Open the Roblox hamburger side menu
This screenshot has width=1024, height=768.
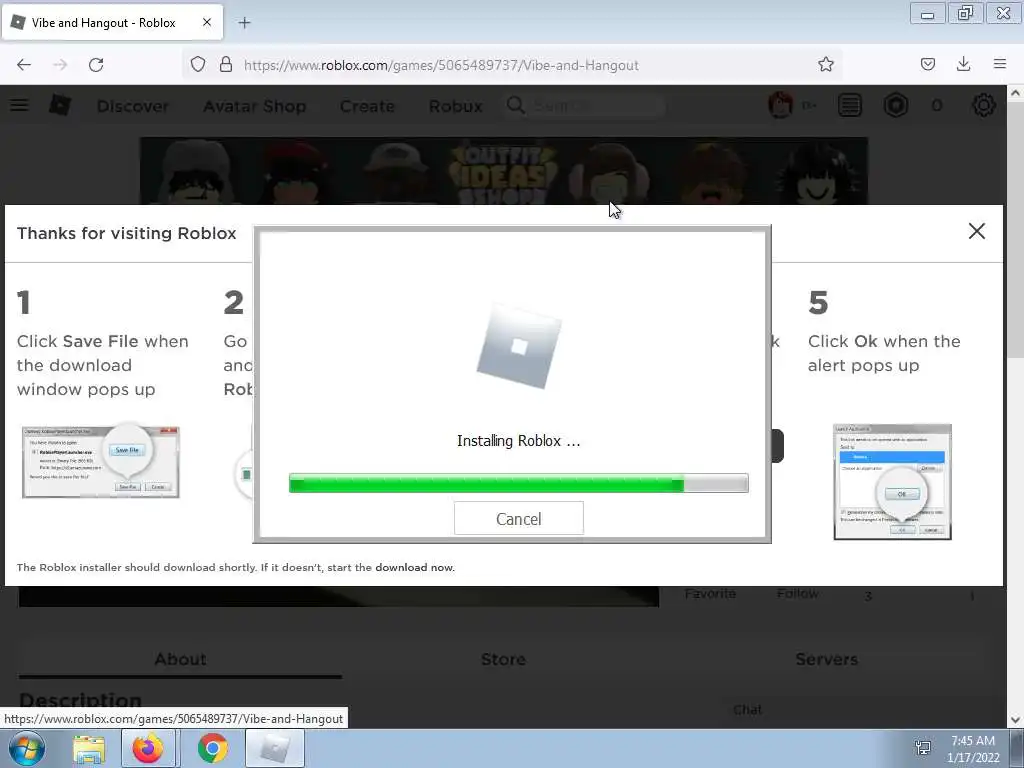[19, 105]
